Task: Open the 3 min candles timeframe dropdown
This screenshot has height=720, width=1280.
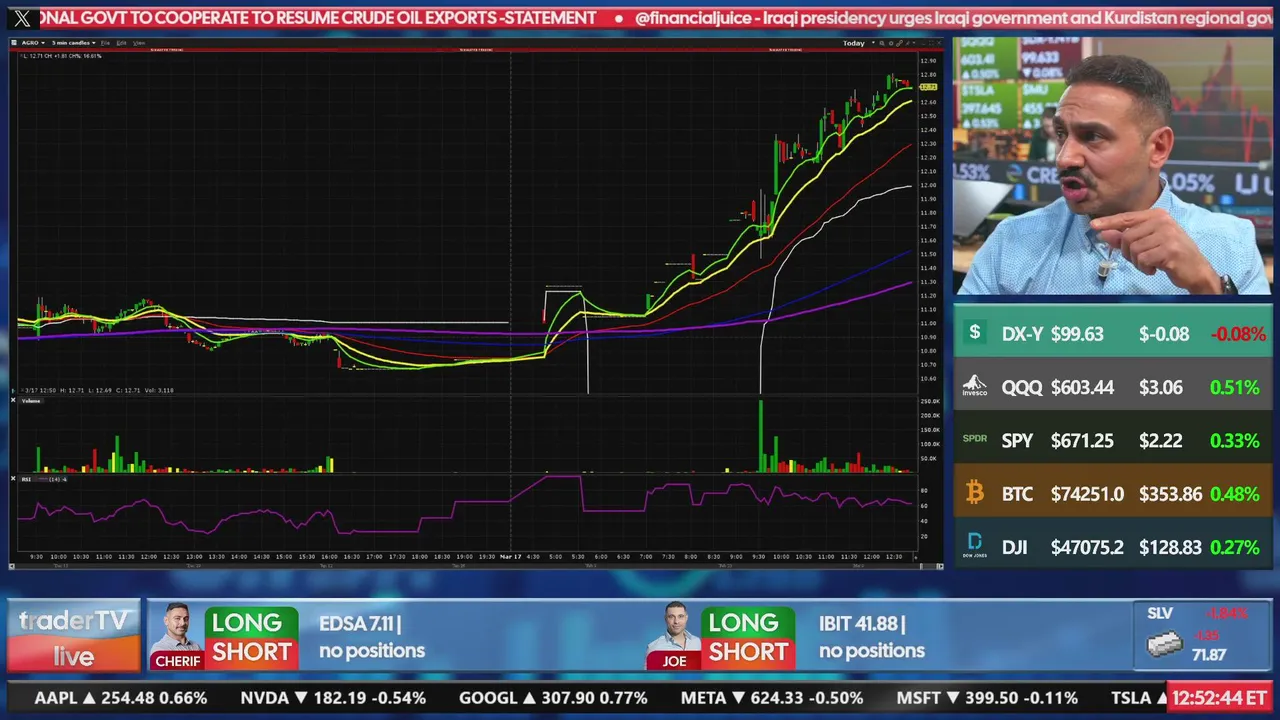Action: coord(73,43)
